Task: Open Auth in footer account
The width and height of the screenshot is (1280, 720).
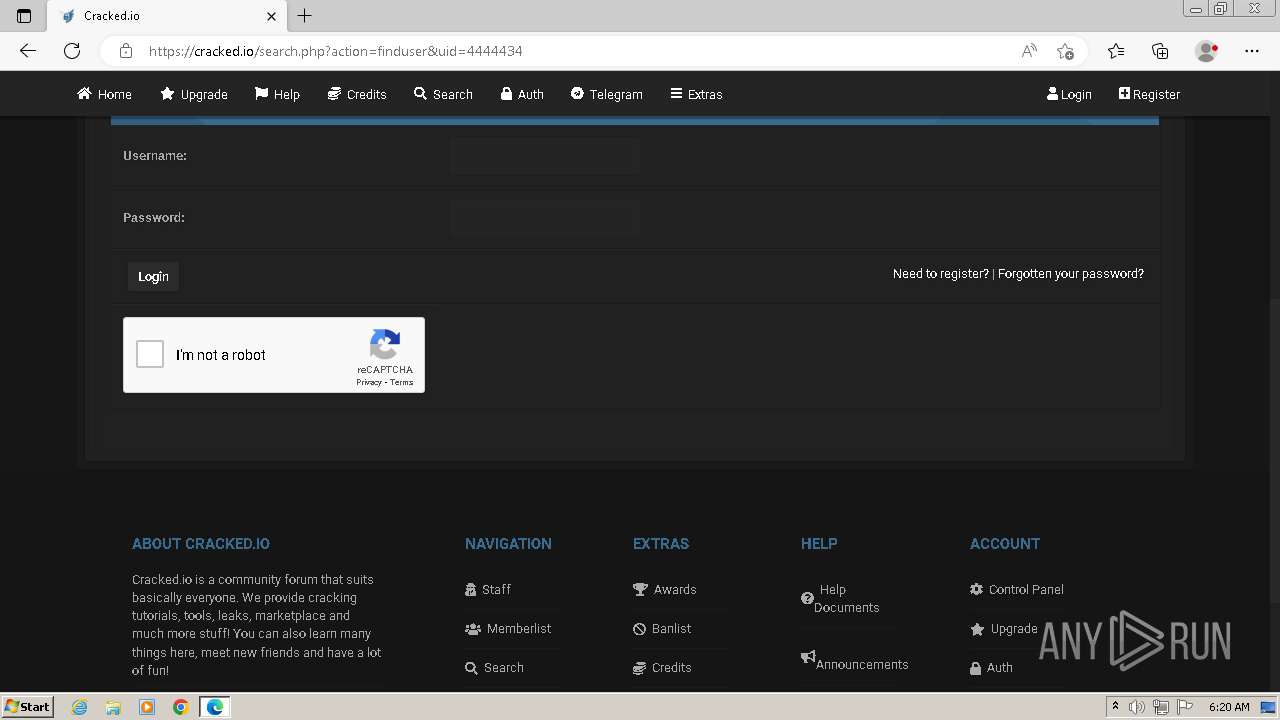Action: (x=991, y=667)
